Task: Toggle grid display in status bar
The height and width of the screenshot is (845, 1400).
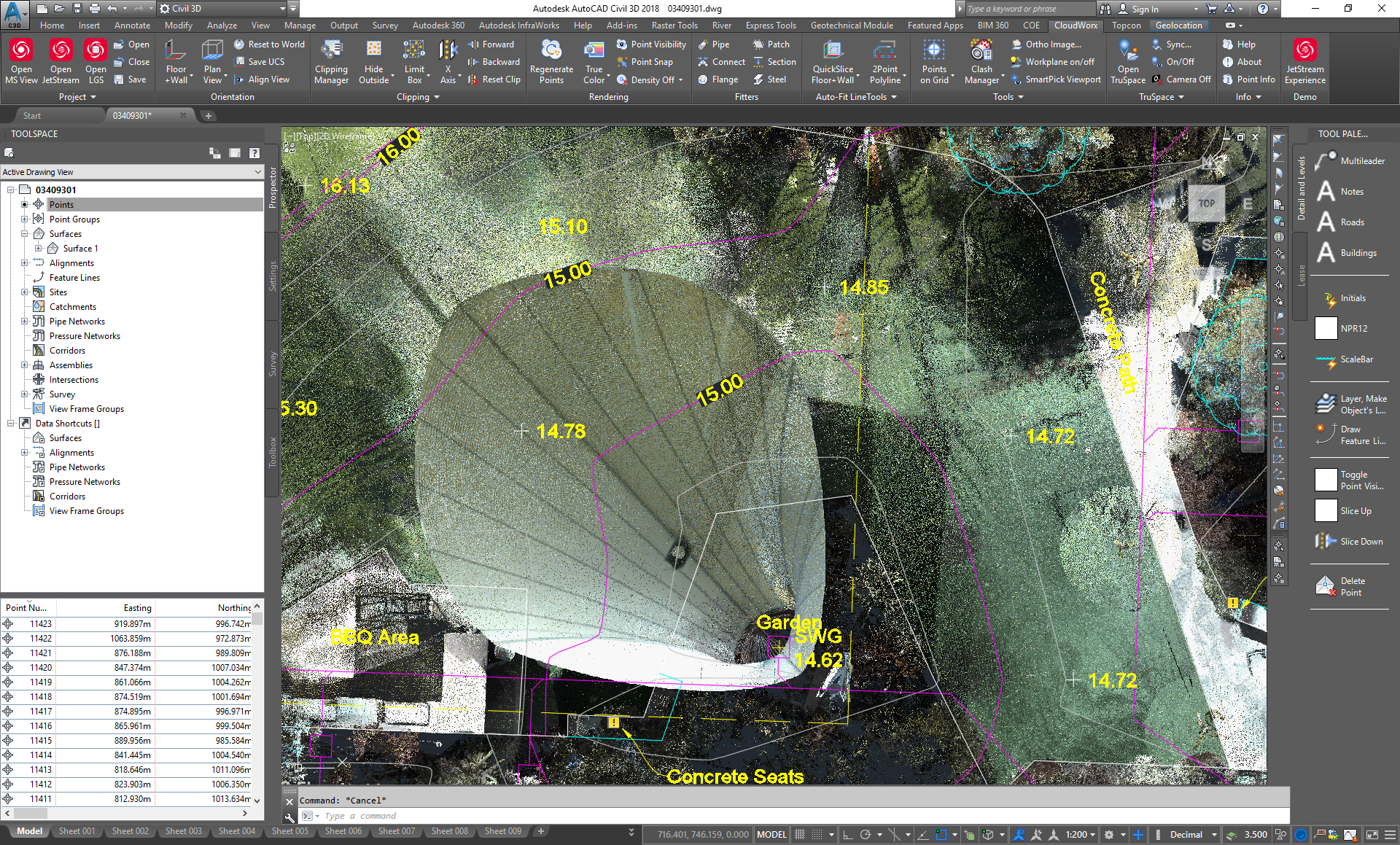Action: tap(800, 835)
